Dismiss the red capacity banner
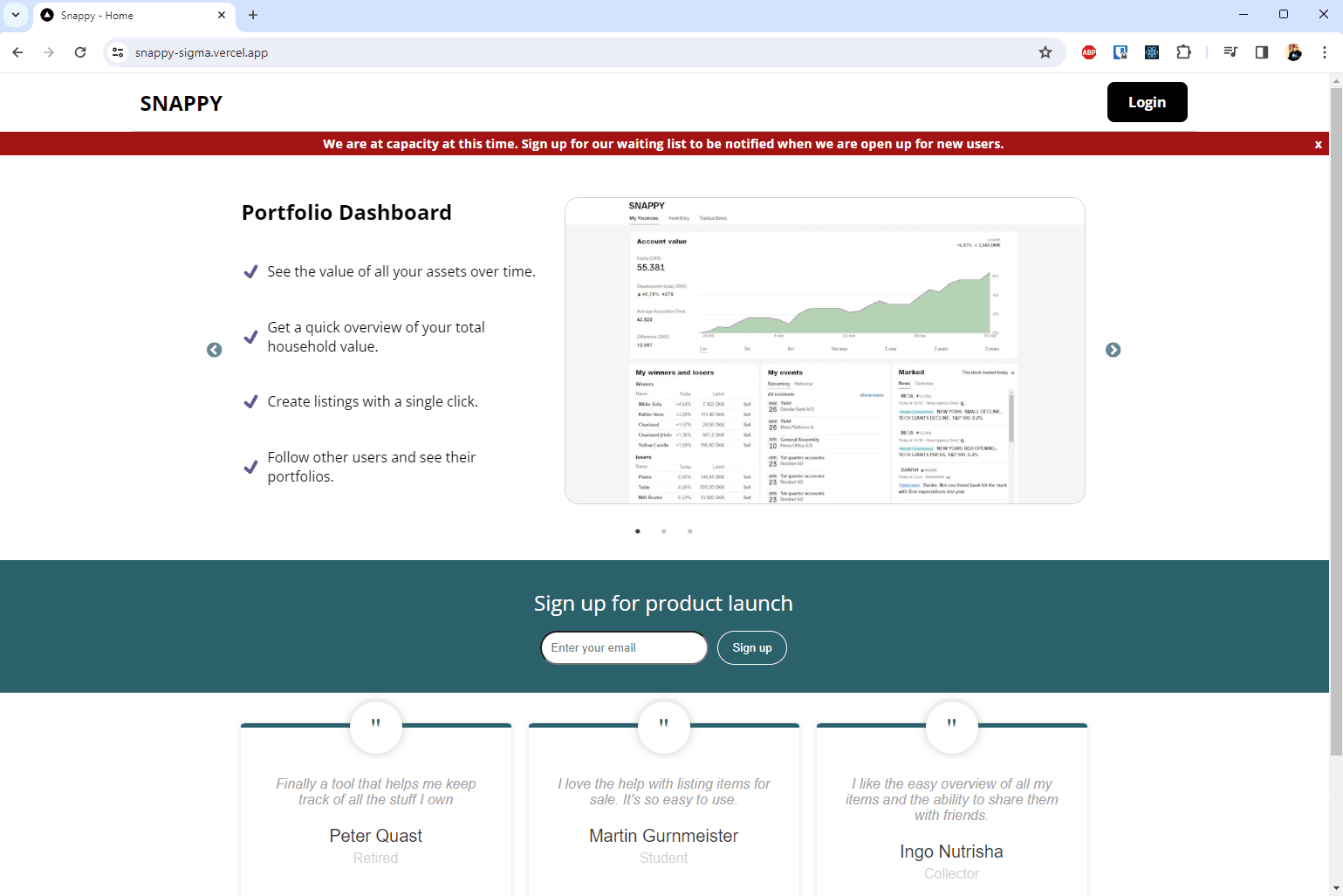1343x896 pixels. [x=1318, y=145]
